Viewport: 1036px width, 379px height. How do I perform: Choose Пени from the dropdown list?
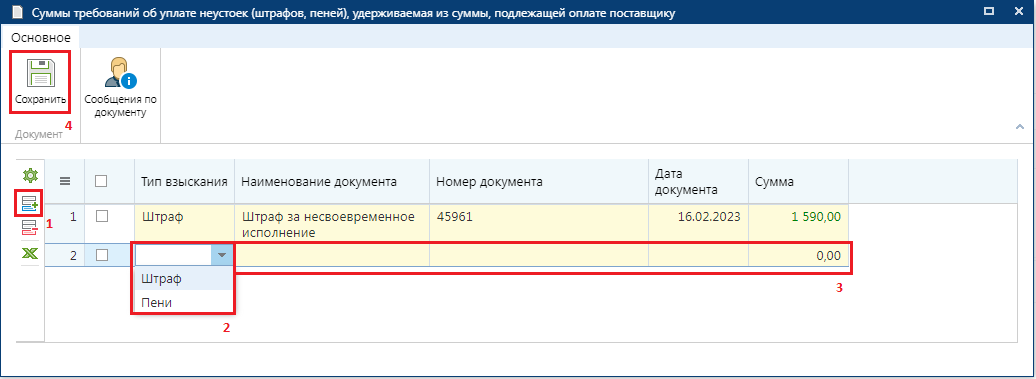tap(184, 302)
